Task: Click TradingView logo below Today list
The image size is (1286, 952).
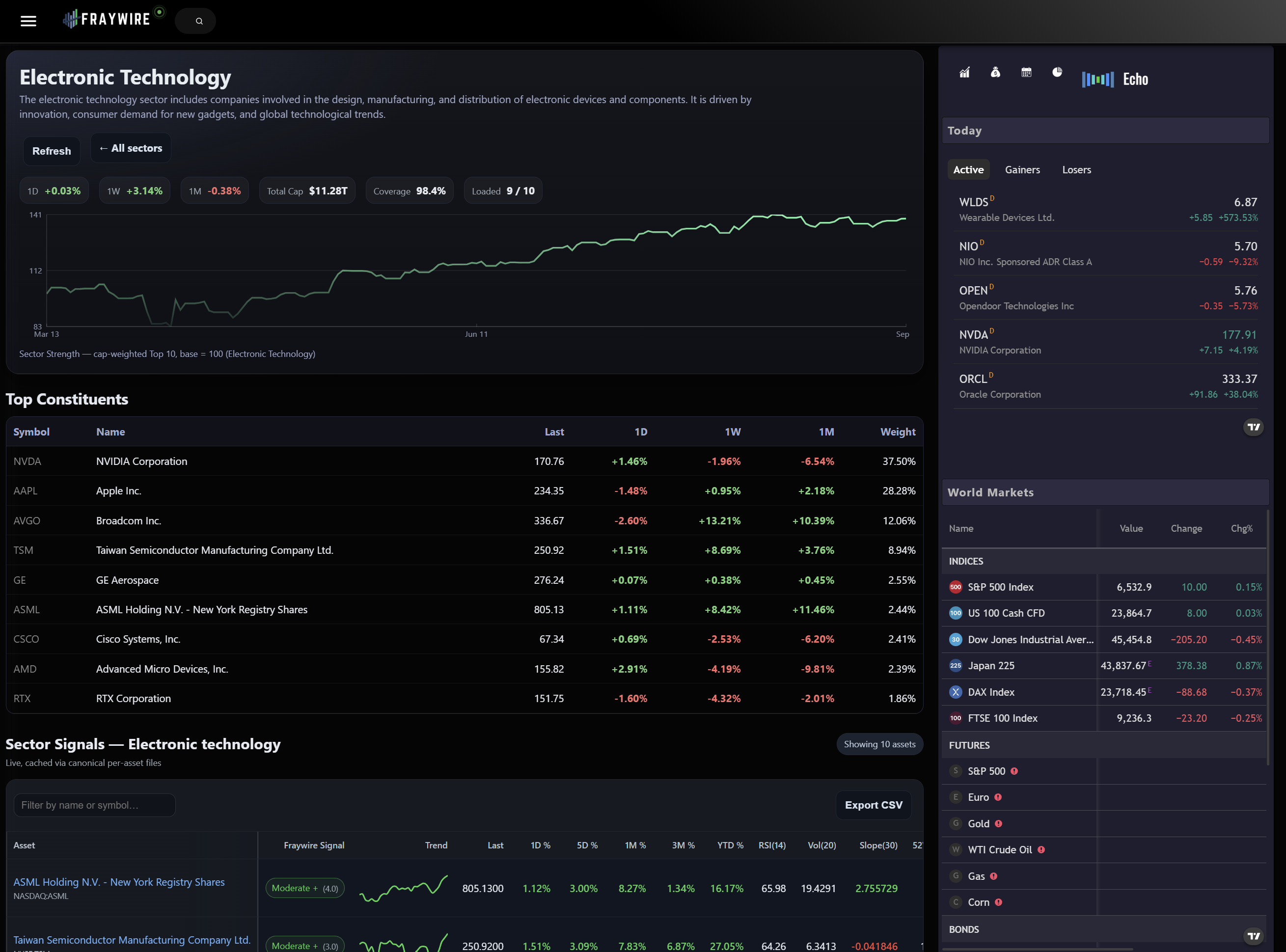Action: coord(1253,427)
